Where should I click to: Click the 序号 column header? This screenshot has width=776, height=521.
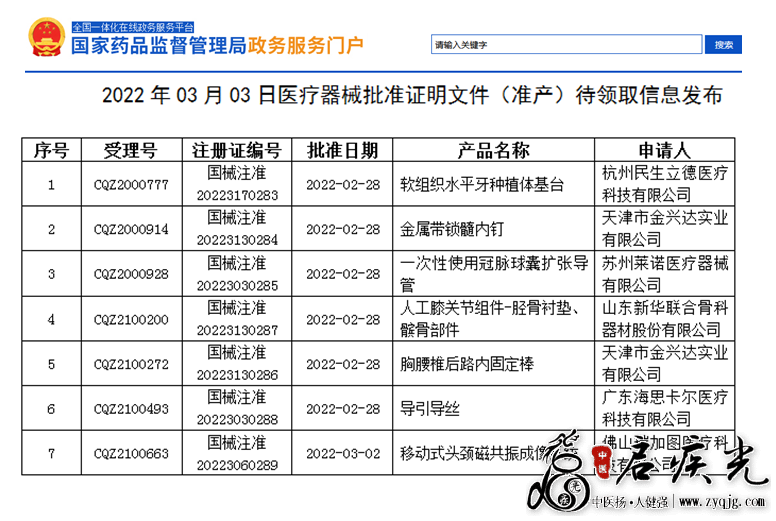(x=51, y=150)
